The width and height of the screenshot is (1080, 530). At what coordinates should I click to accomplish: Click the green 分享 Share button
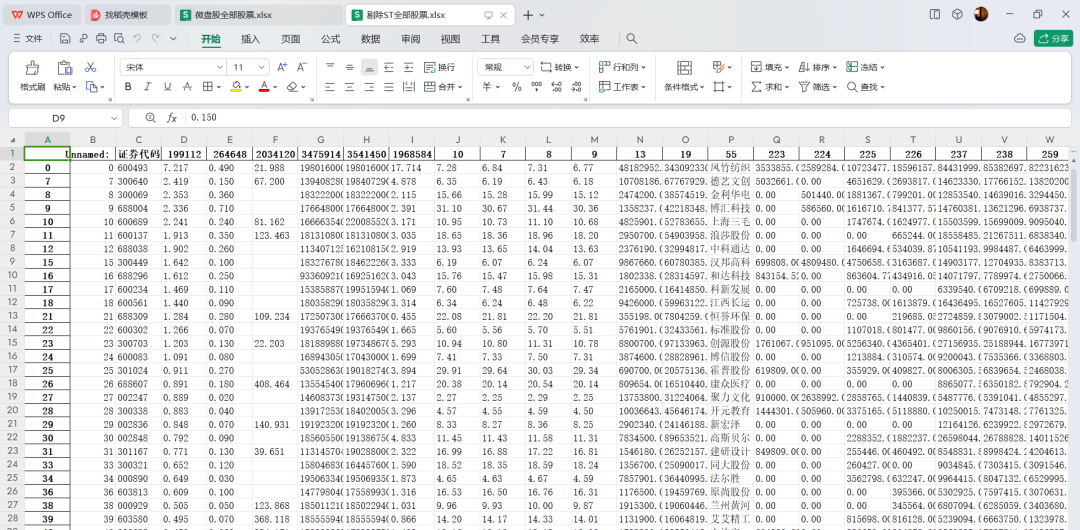pos(1054,39)
